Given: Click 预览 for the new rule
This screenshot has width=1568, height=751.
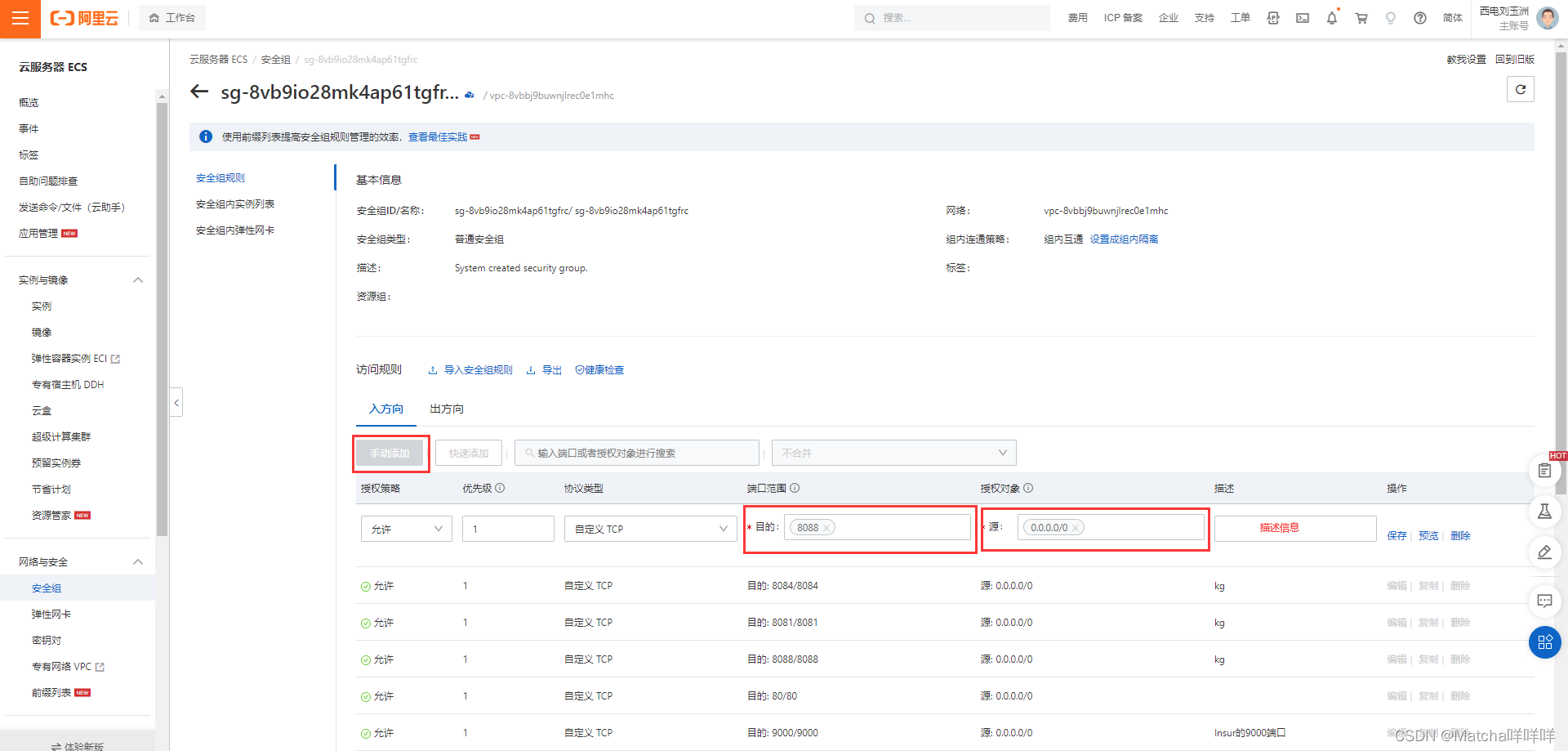Looking at the screenshot, I should pyautogui.click(x=1428, y=536).
